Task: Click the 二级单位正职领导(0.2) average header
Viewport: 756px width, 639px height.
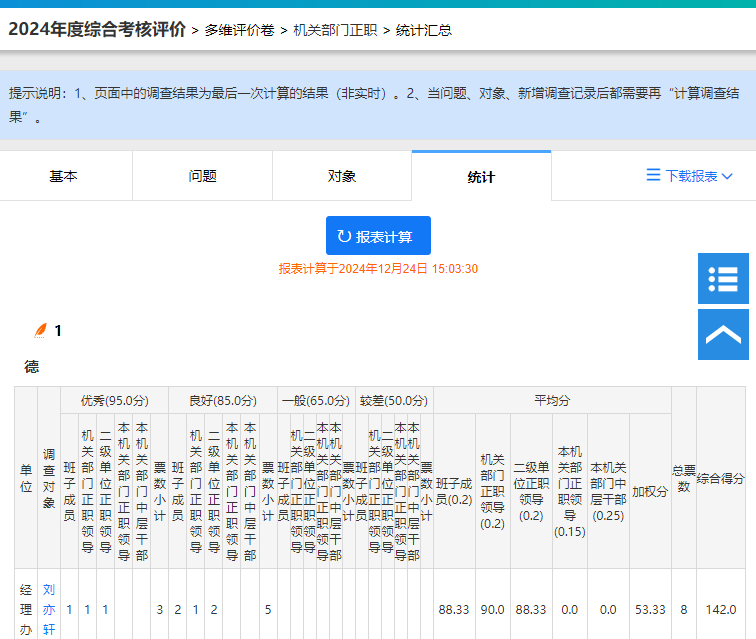Action: coord(531,491)
